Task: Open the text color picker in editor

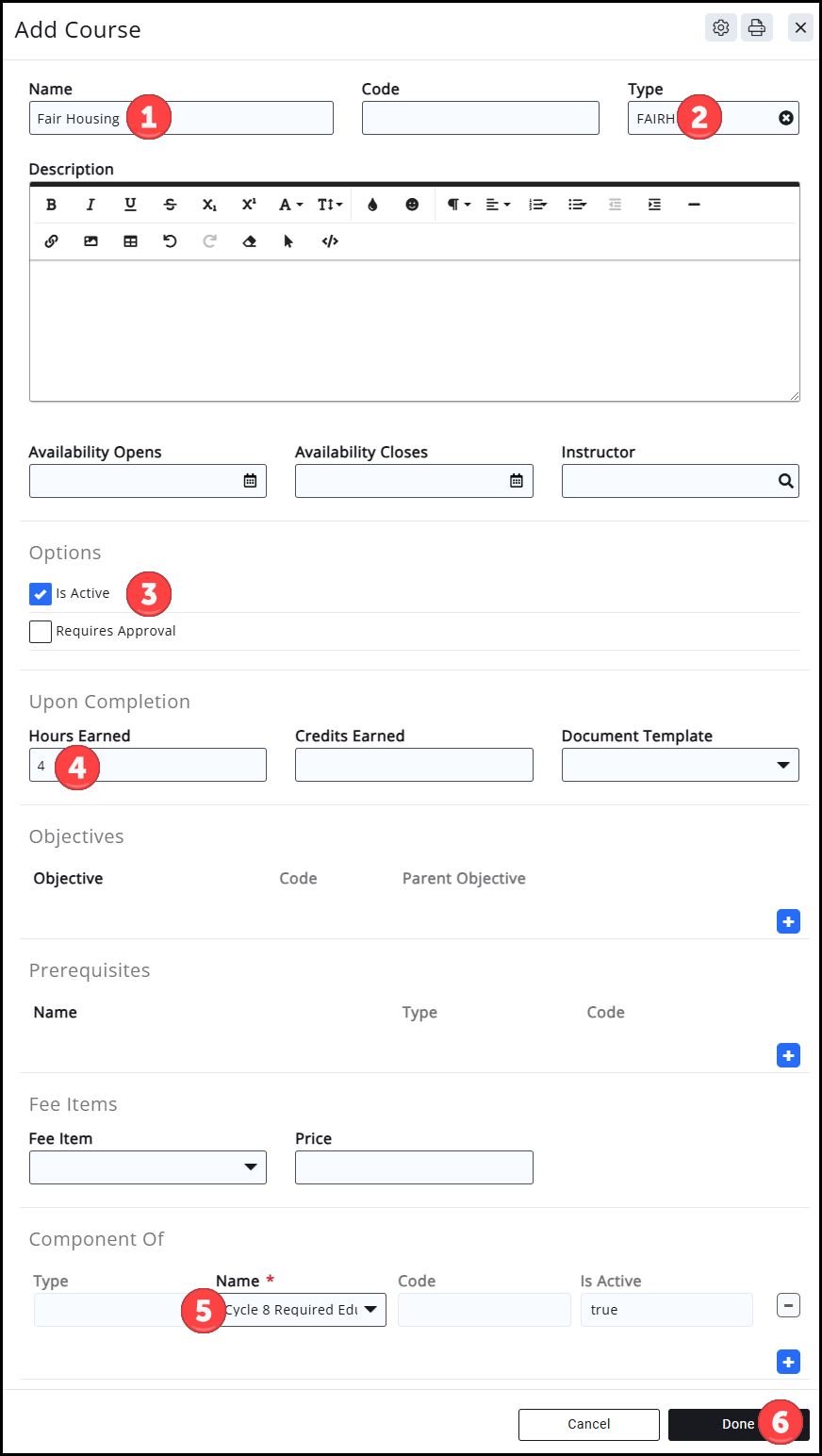Action: 372,205
